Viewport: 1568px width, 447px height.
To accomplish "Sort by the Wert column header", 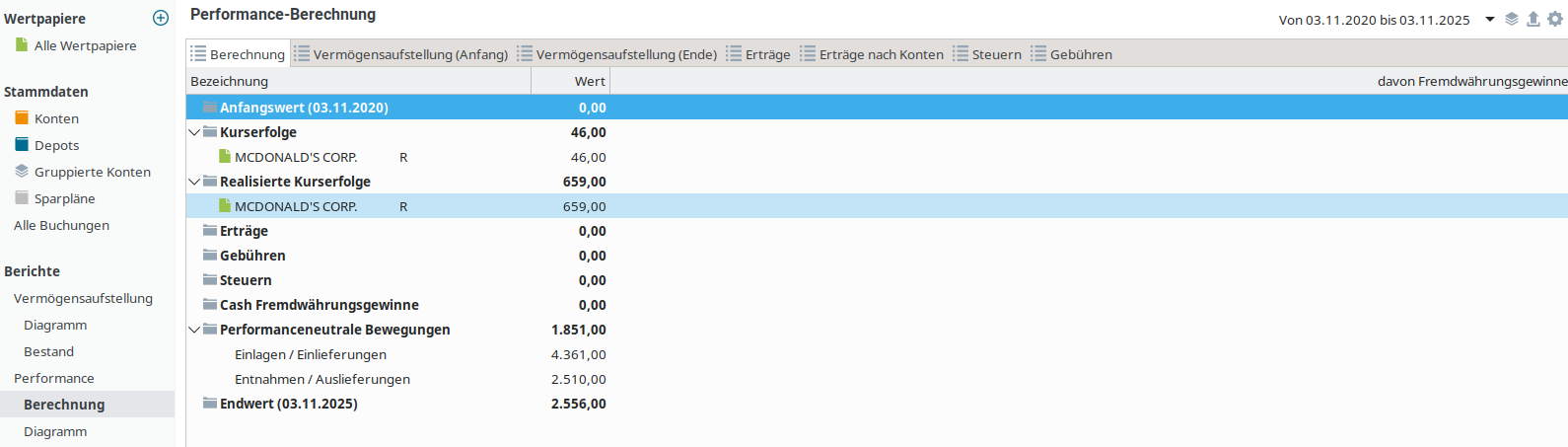I will pos(570,81).
